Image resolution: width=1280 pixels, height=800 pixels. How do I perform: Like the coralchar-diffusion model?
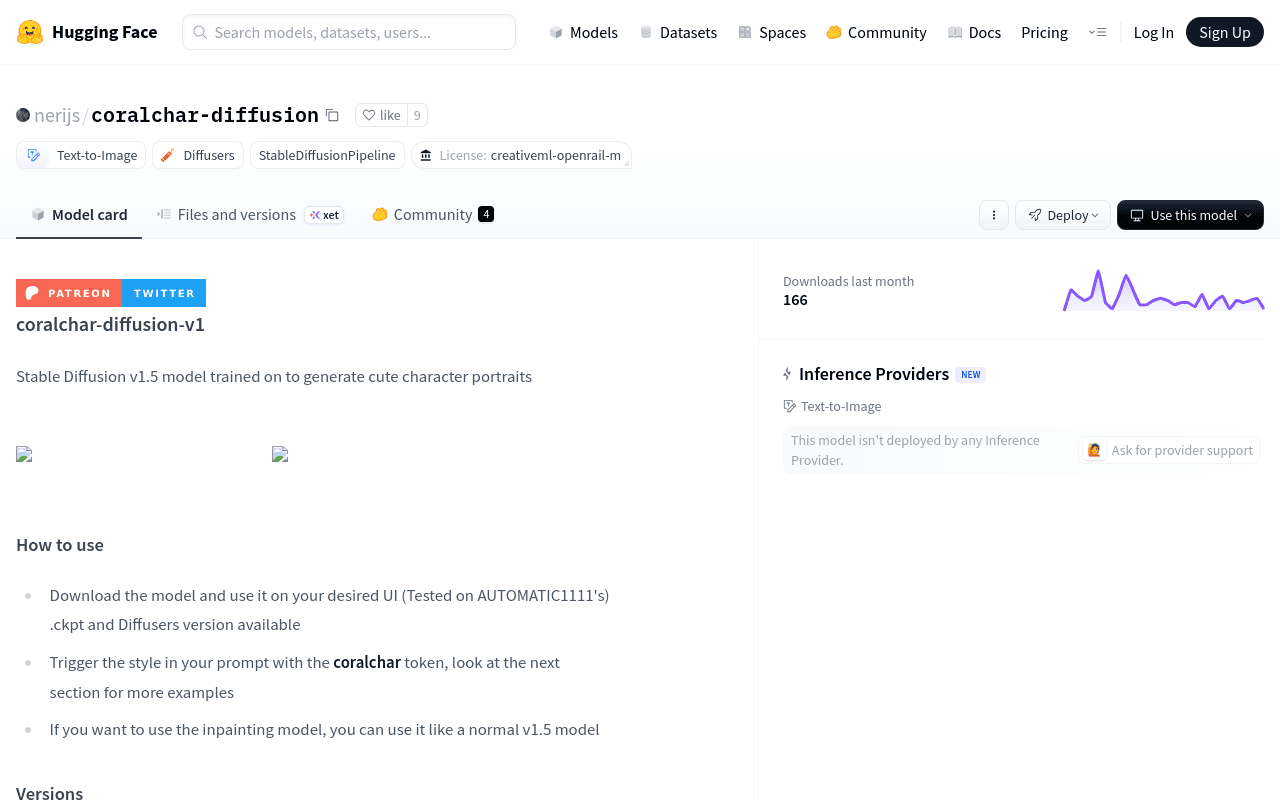(381, 115)
